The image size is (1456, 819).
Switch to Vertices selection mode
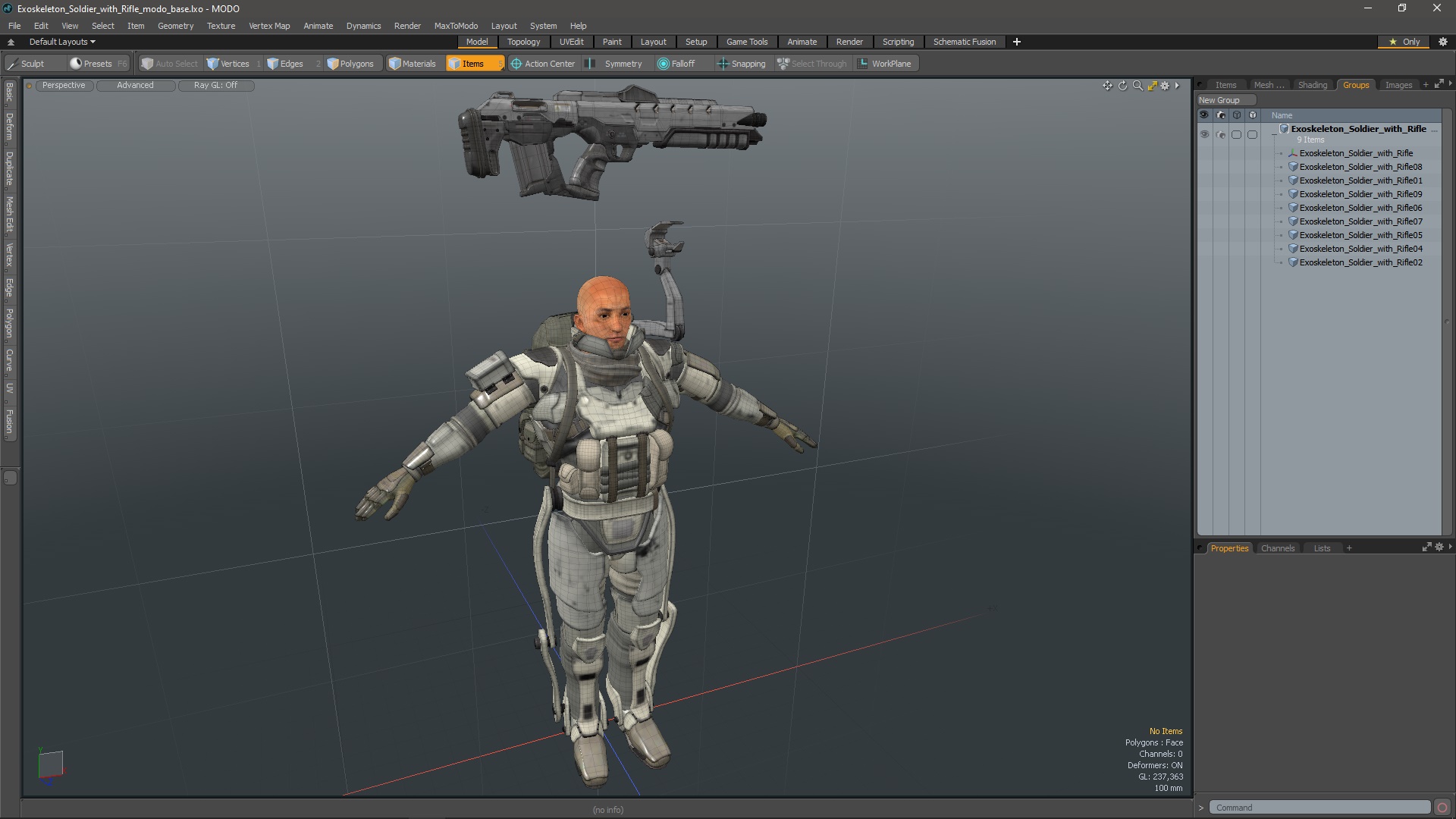(234, 64)
